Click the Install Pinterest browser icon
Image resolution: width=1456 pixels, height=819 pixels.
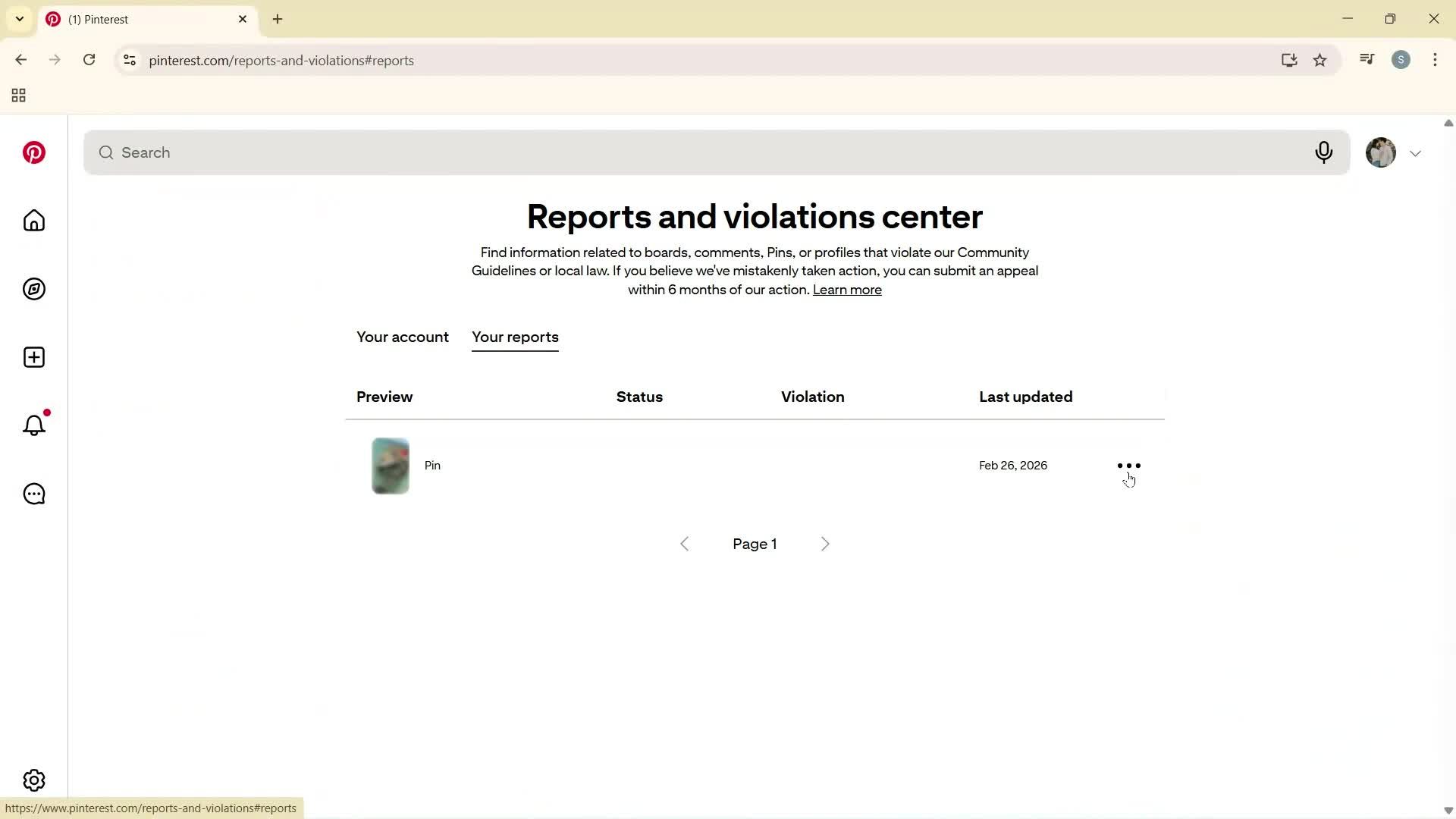(x=1289, y=60)
